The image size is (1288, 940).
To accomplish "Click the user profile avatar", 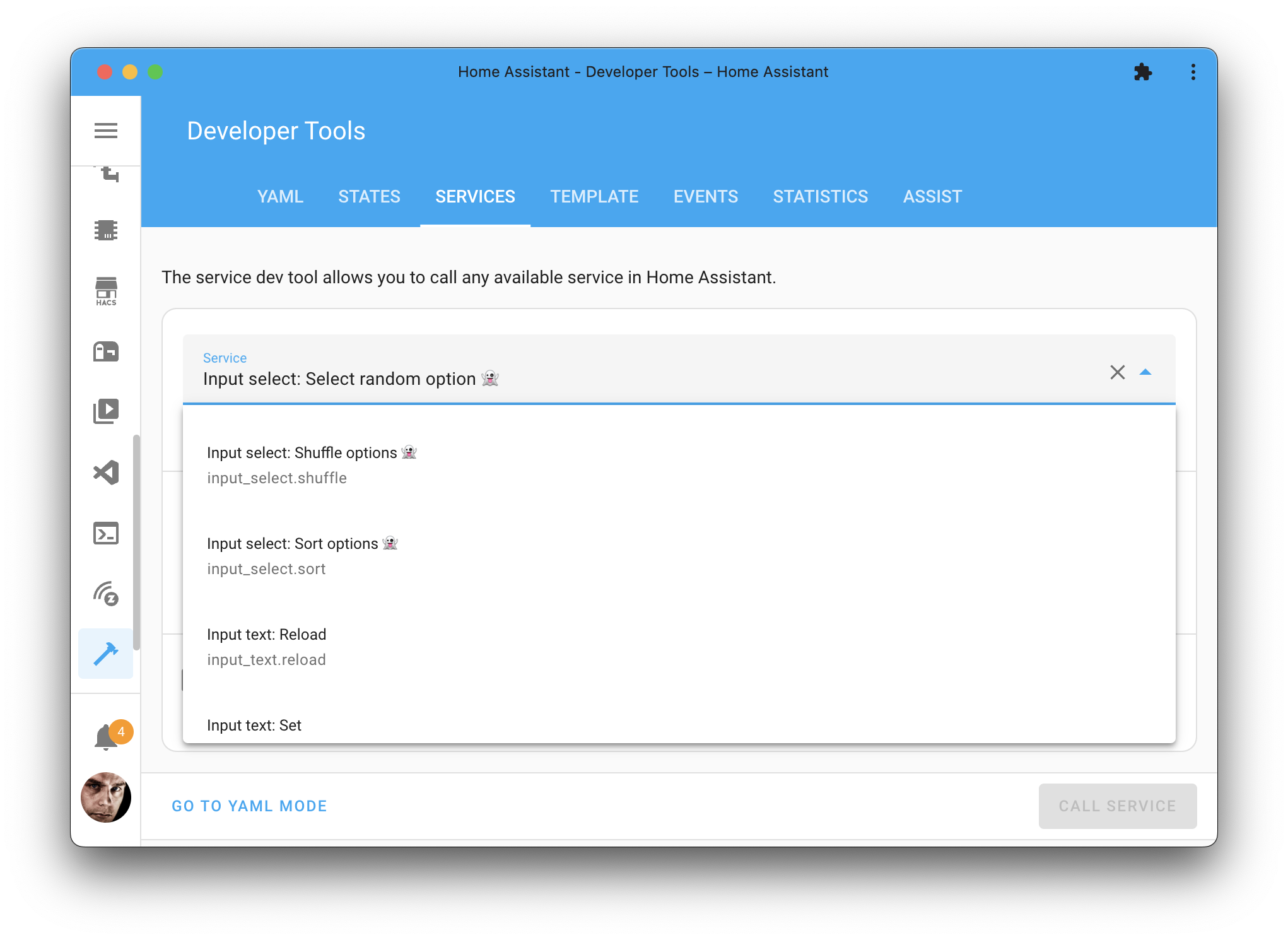I will point(106,797).
